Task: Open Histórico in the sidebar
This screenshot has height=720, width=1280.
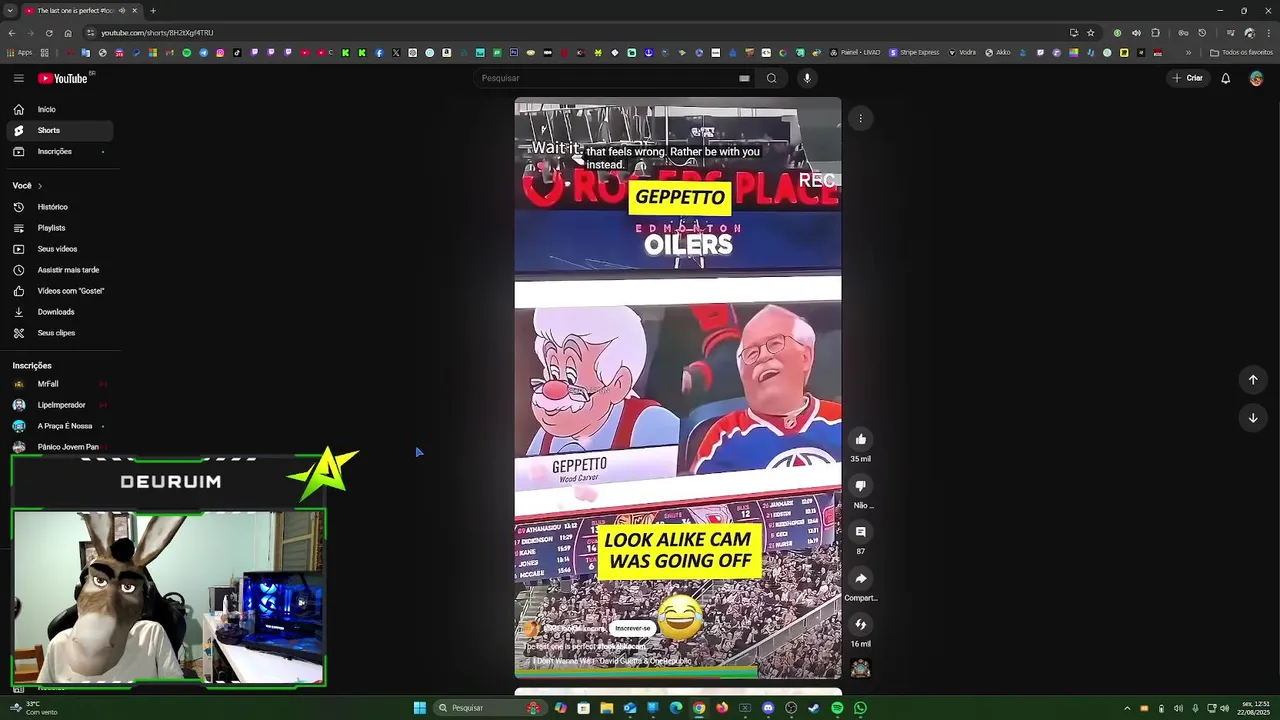Action: [x=60, y=207]
